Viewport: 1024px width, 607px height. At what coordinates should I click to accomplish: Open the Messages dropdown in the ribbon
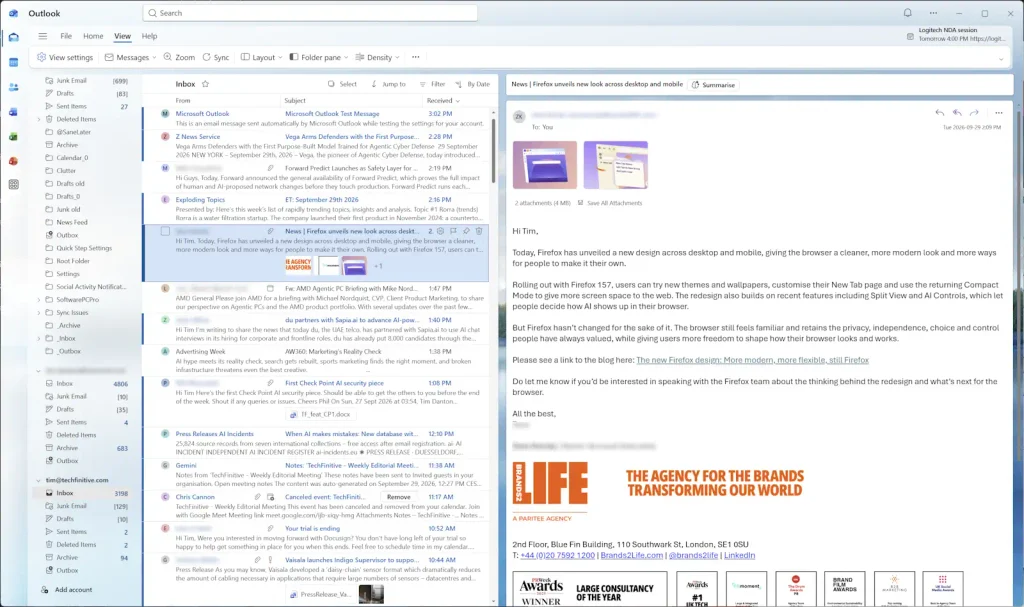coord(131,57)
